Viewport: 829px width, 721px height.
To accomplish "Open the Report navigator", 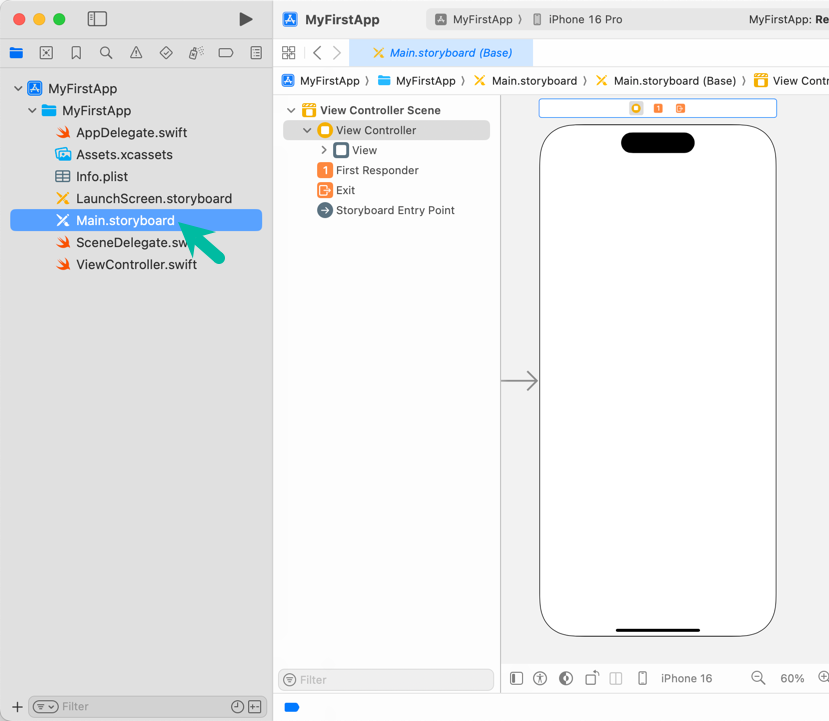I will pos(256,53).
